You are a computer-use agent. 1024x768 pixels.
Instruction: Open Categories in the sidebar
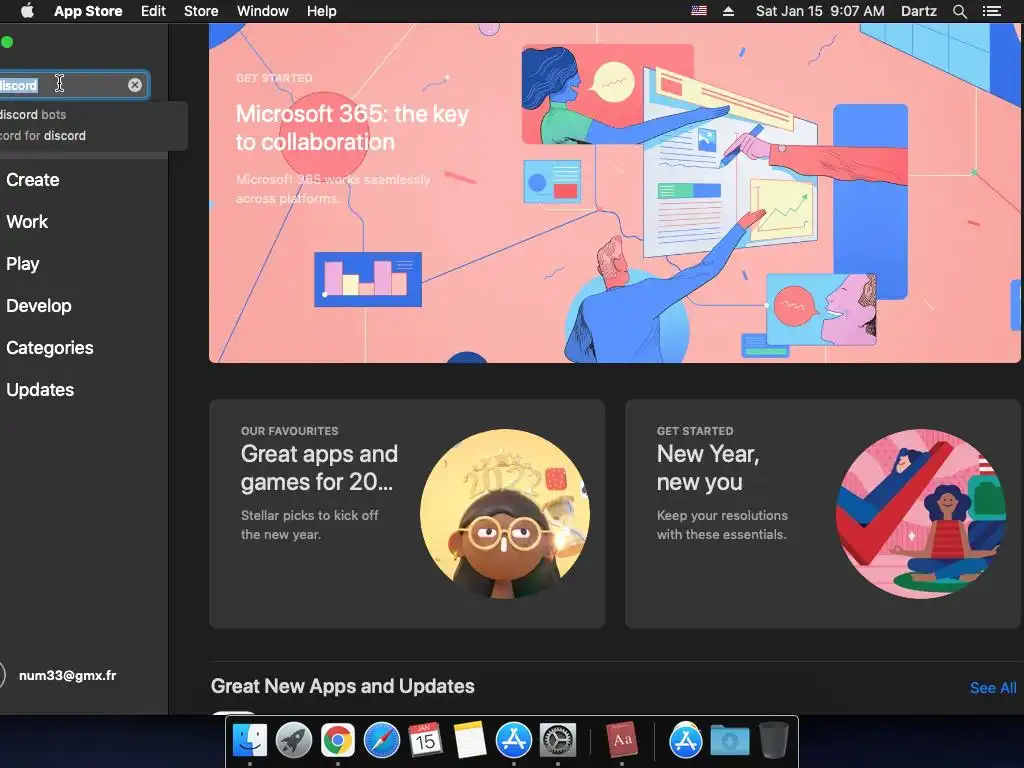(50, 347)
